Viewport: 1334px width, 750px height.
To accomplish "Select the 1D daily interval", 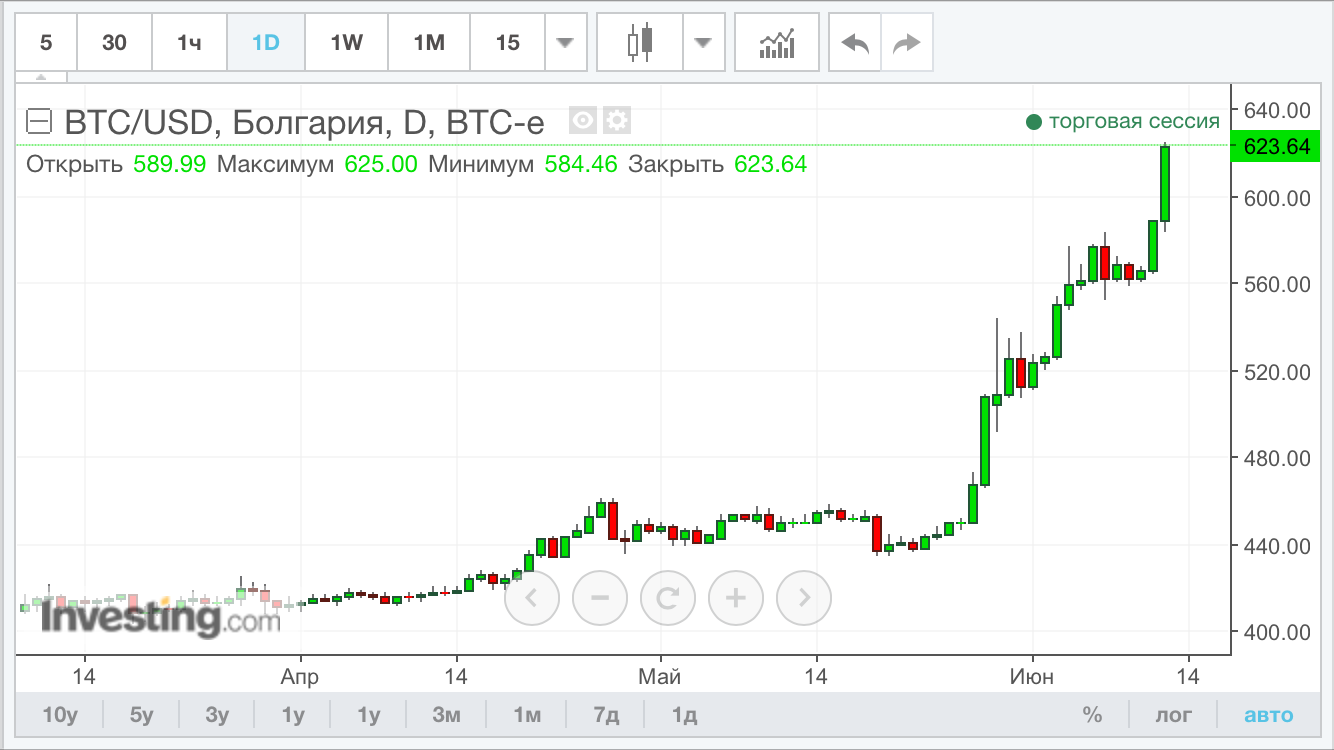I will pyautogui.click(x=266, y=42).
